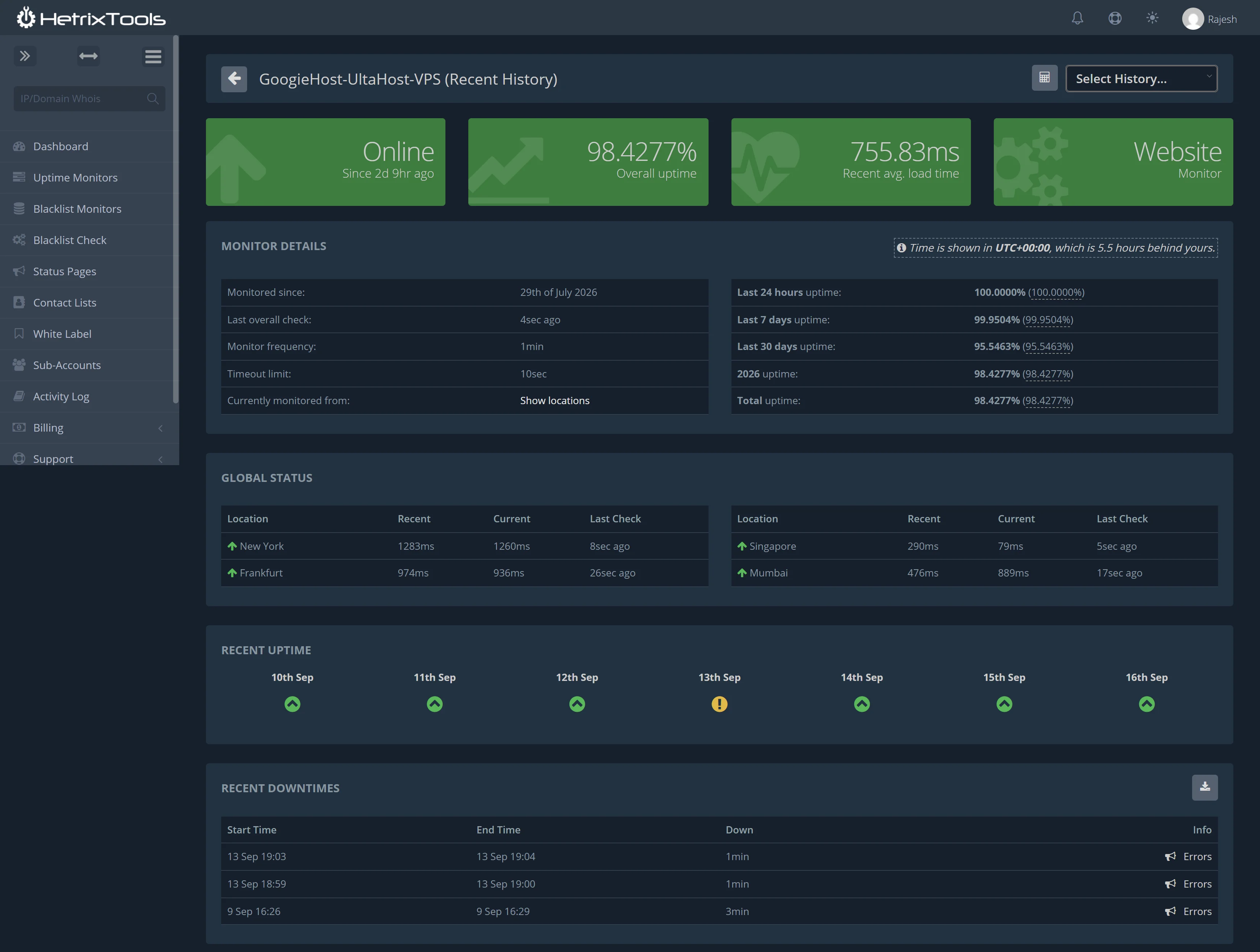This screenshot has width=1260, height=952.
Task: Click the Website Monitor card
Action: [1113, 162]
